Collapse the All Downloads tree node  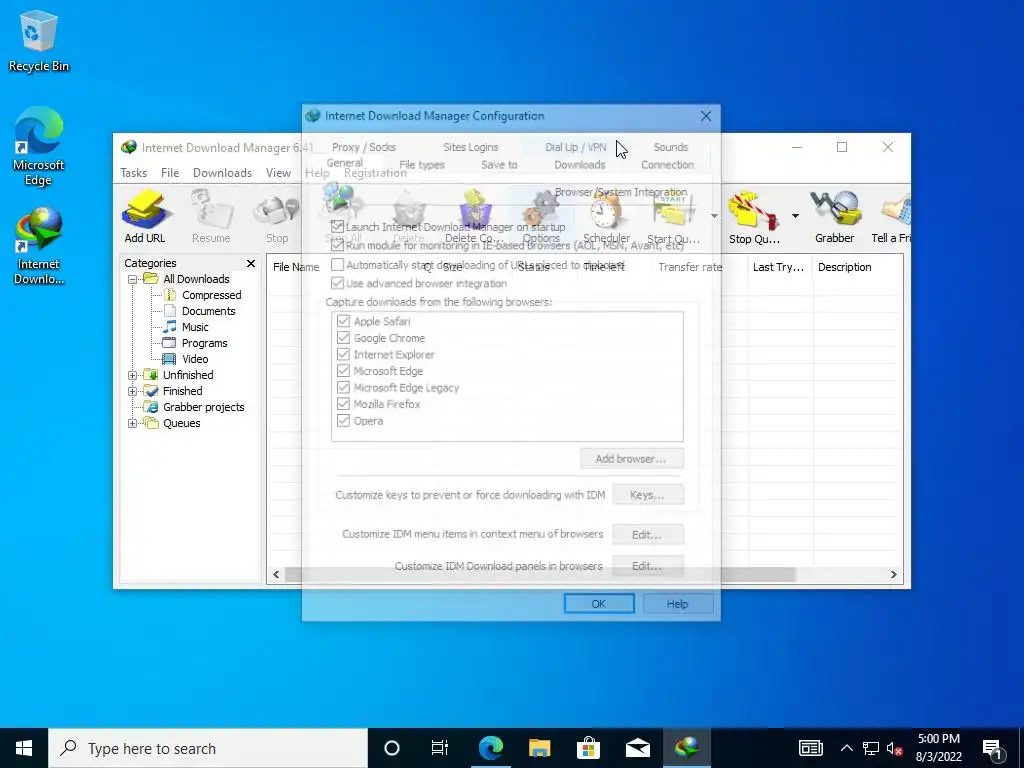[x=133, y=279]
